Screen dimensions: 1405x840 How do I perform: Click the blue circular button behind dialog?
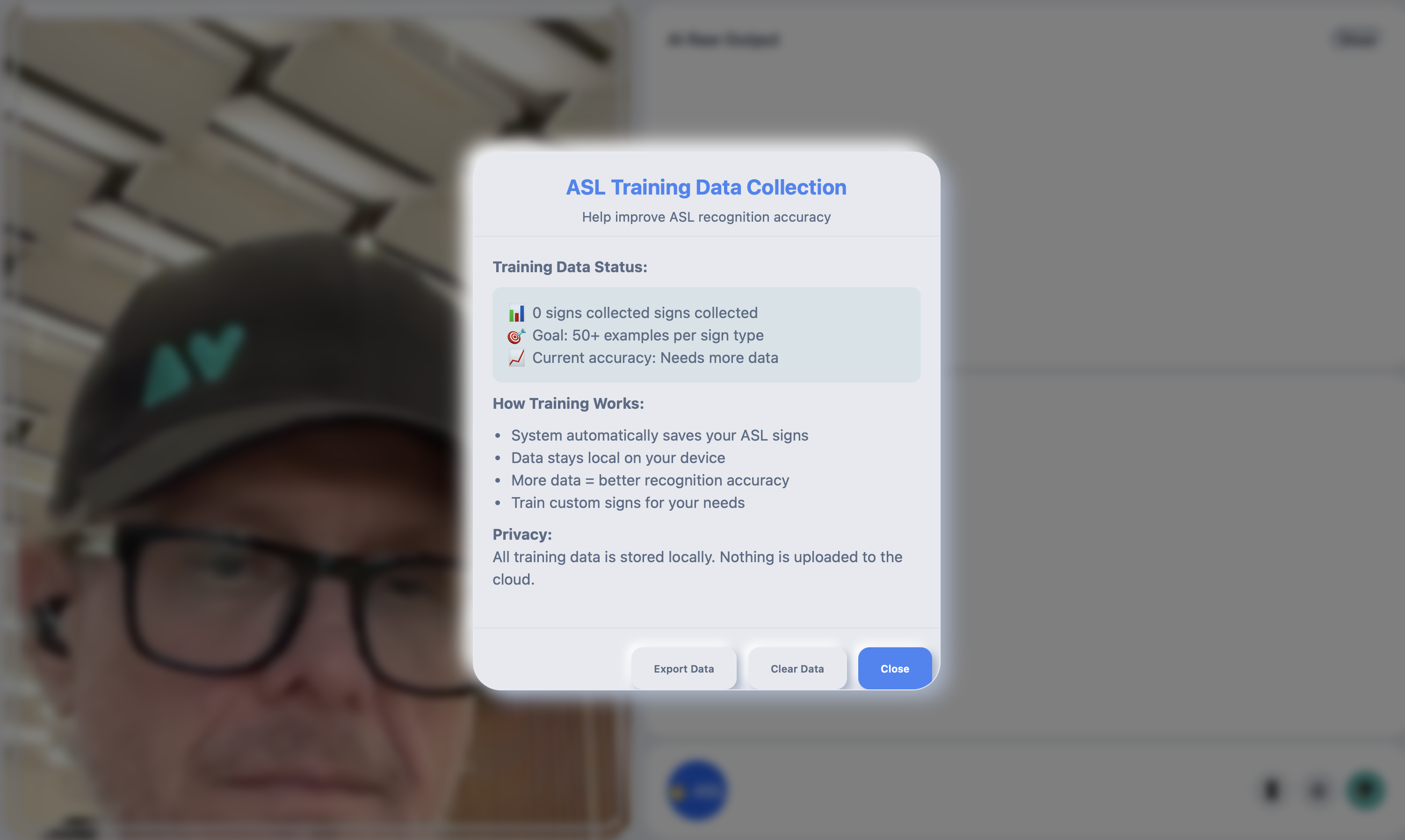coord(697,790)
